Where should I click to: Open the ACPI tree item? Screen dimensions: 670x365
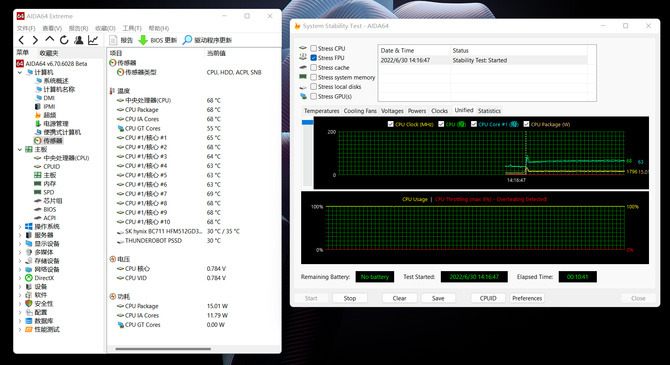pos(45,218)
